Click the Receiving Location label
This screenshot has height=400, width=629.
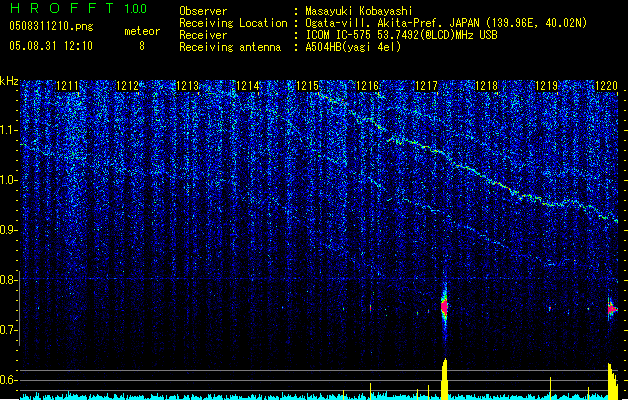point(233,23)
